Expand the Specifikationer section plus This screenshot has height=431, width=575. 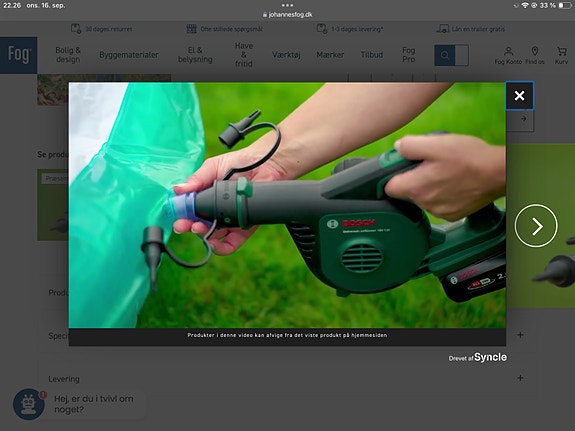pos(520,335)
